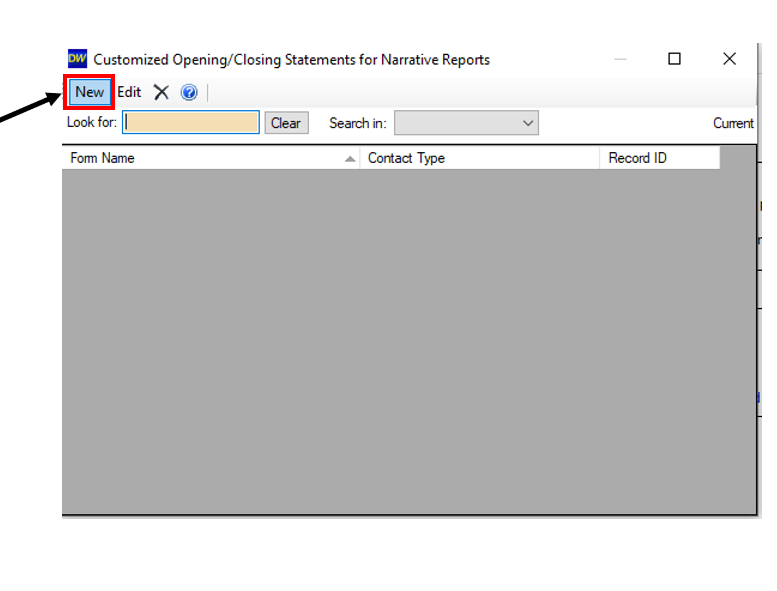Viewport: 777px width, 591px height.
Task: Click the New toolbar button
Action: click(90, 92)
